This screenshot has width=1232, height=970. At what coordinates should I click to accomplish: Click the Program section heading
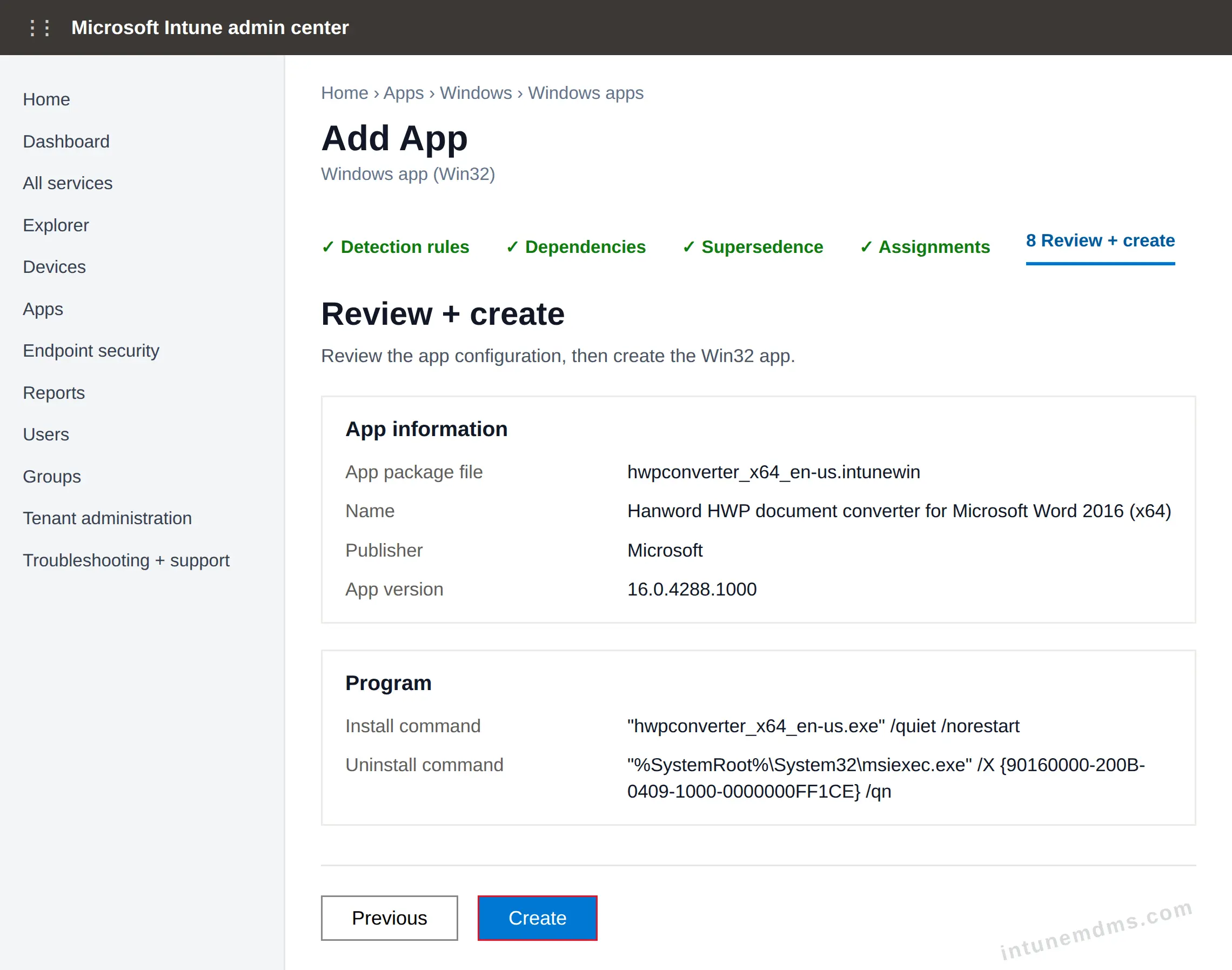(x=389, y=683)
